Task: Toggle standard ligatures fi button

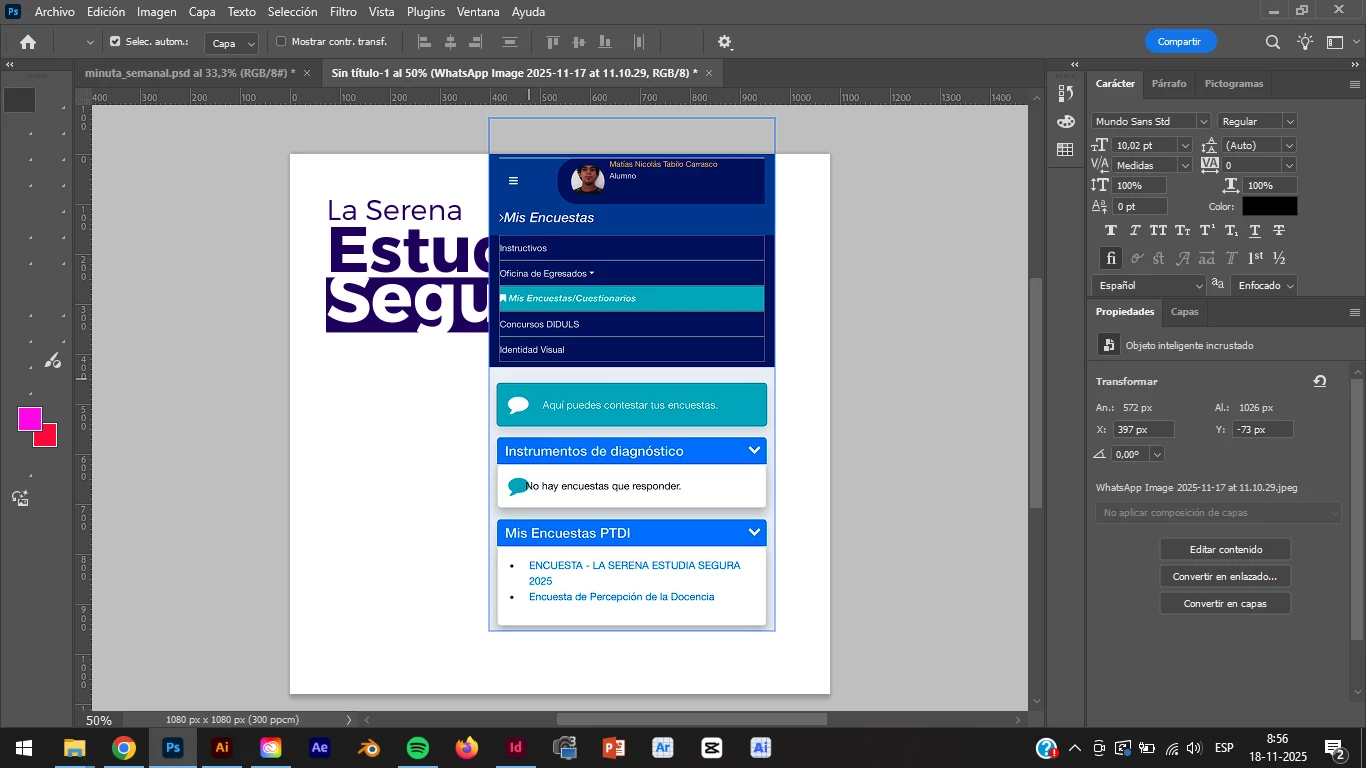Action: [x=1111, y=258]
